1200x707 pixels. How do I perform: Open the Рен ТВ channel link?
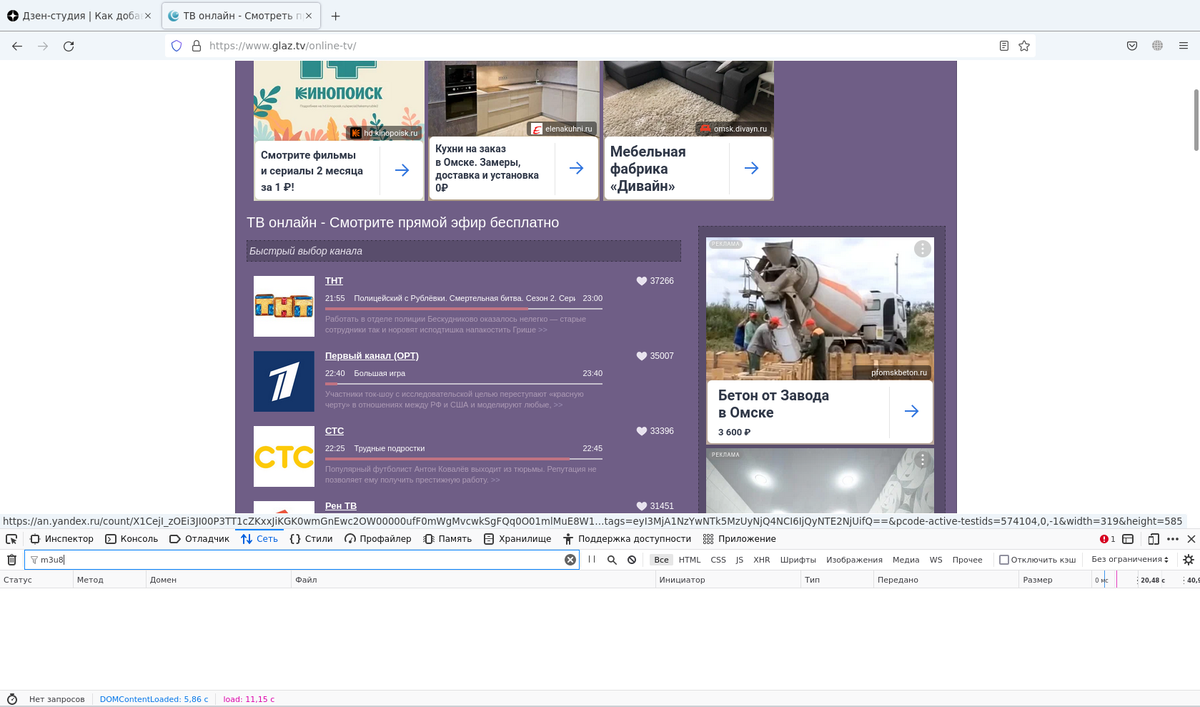[x=341, y=506]
